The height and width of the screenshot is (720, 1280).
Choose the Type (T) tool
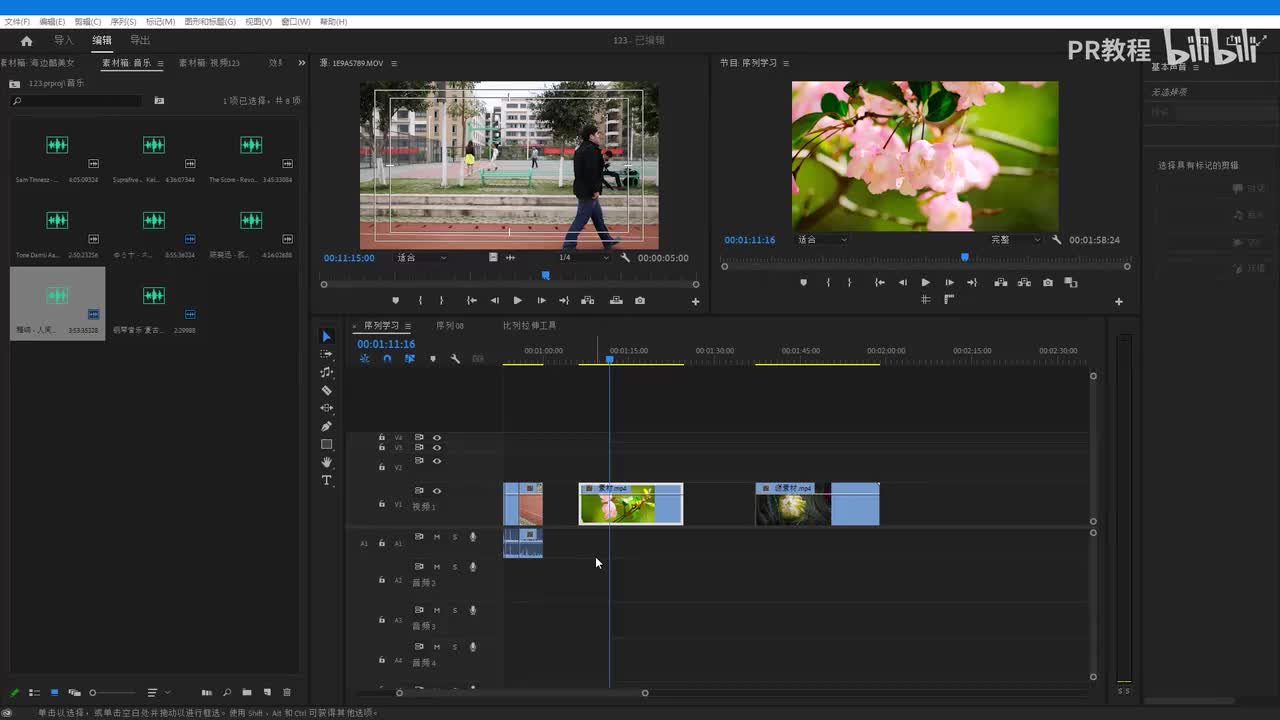coord(326,481)
